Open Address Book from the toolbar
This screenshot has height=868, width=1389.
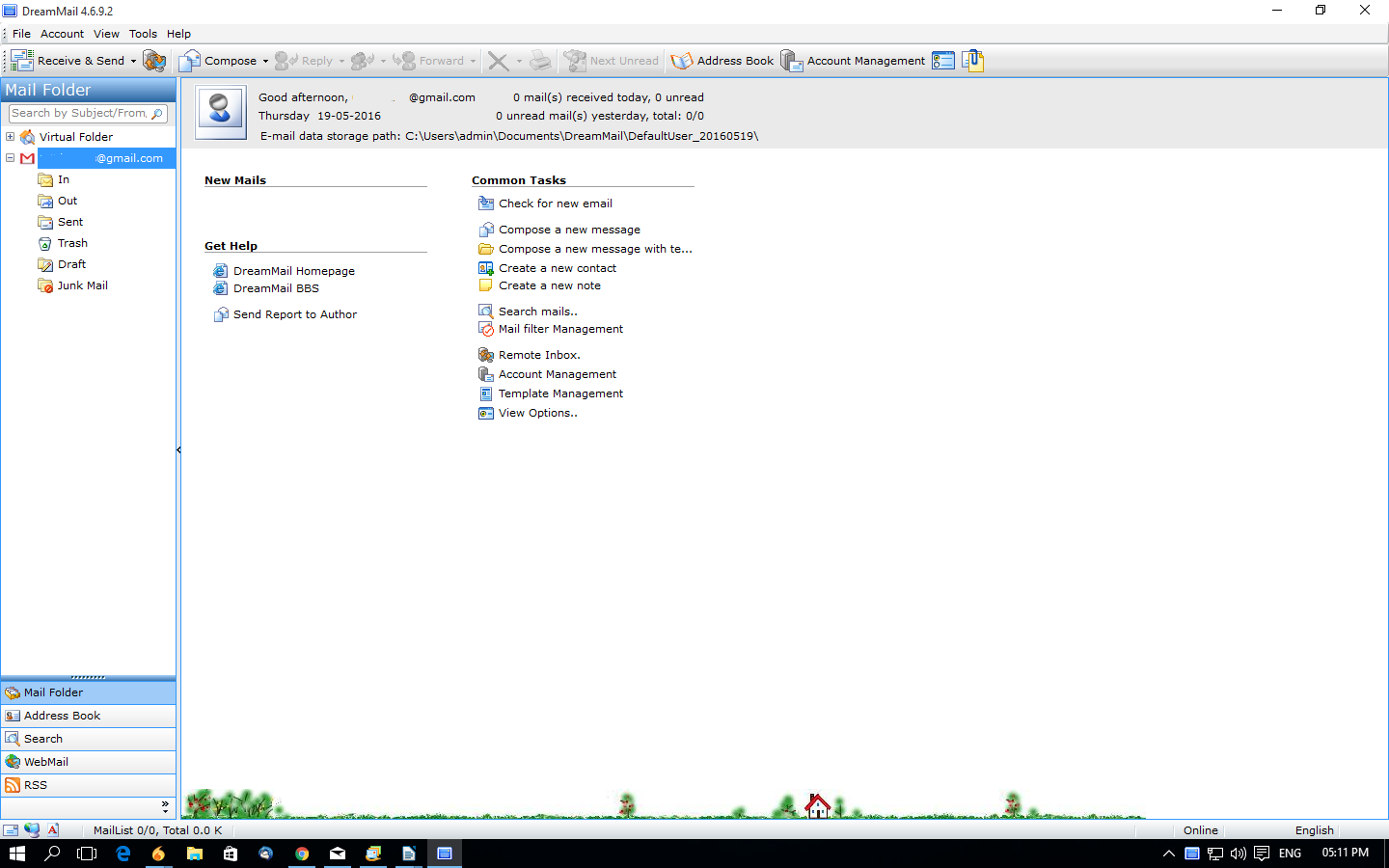[722, 61]
